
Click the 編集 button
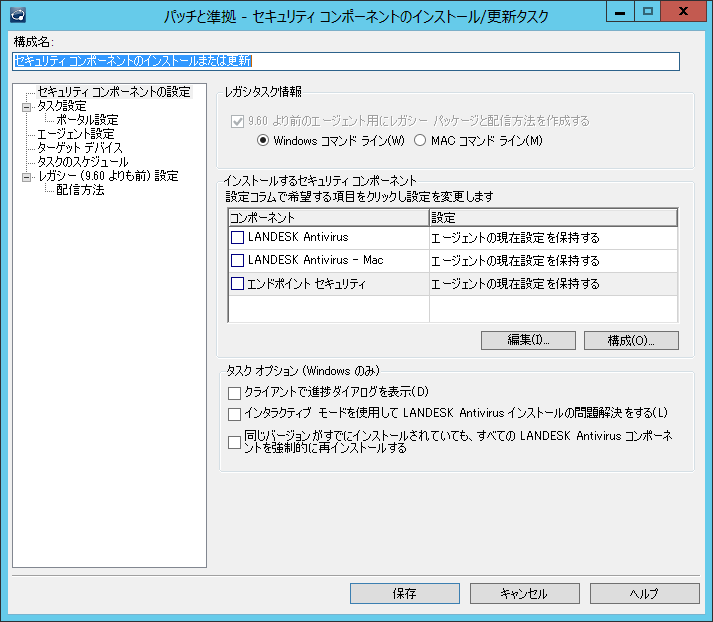[x=528, y=340]
